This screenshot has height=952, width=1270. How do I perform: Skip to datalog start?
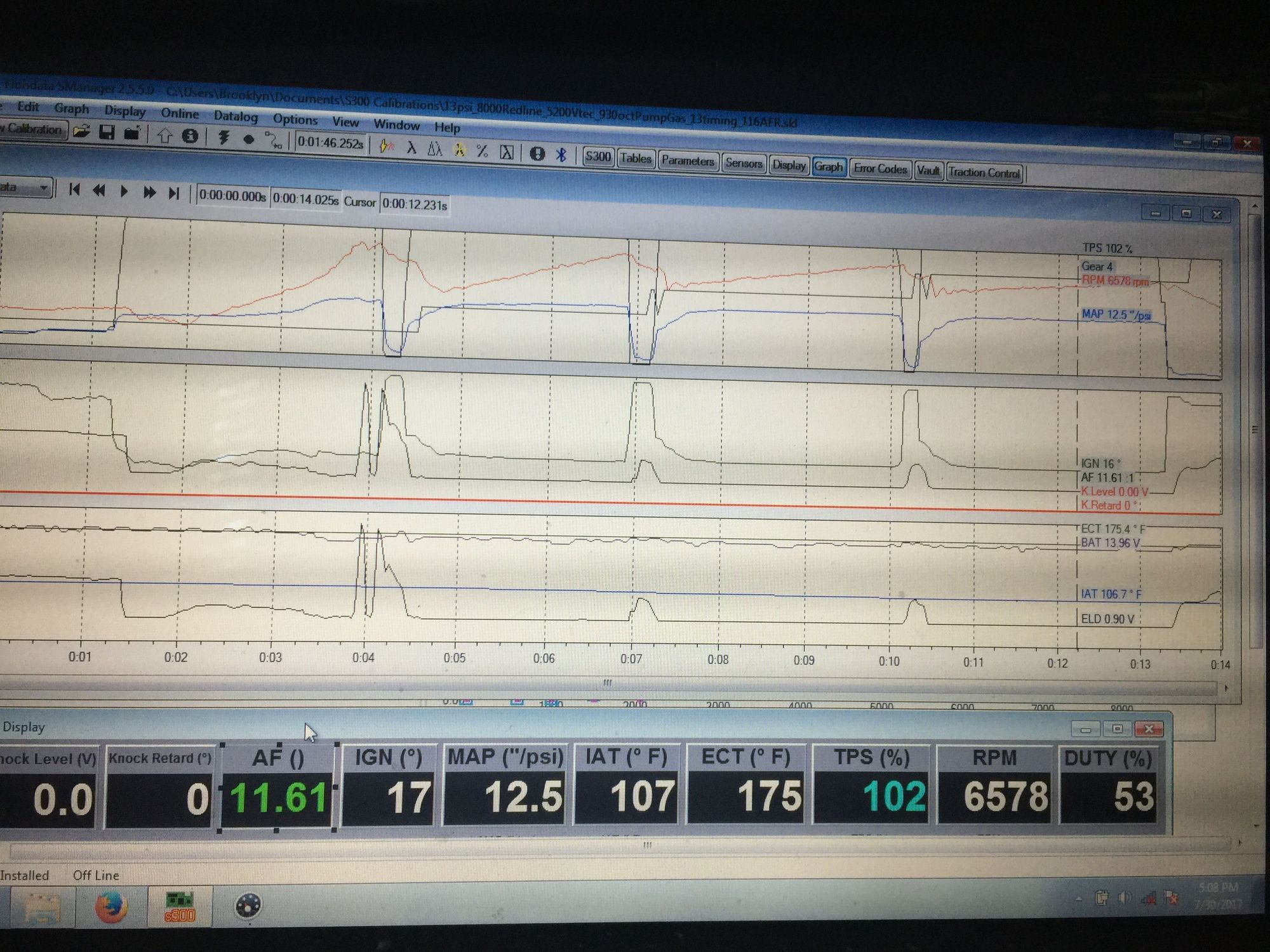coord(74,189)
